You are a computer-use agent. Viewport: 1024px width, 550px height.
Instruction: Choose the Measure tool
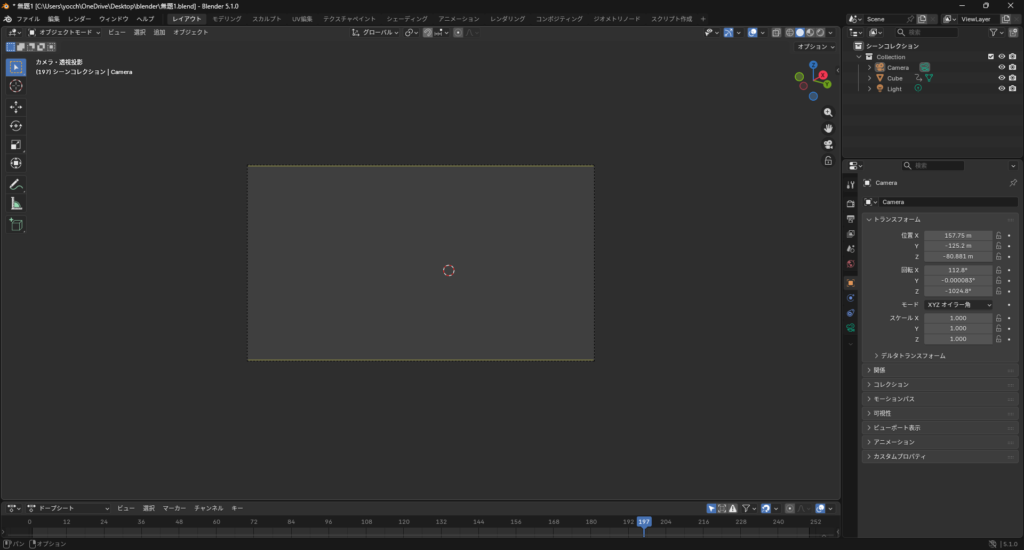point(16,204)
